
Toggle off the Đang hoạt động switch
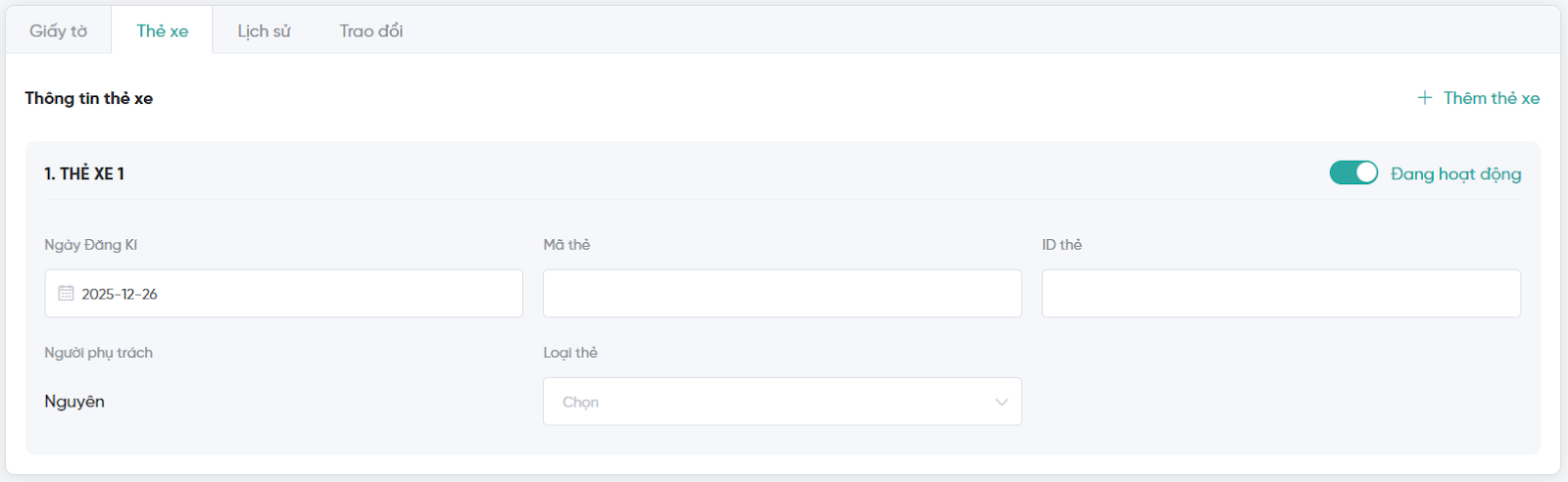pyautogui.click(x=1353, y=173)
